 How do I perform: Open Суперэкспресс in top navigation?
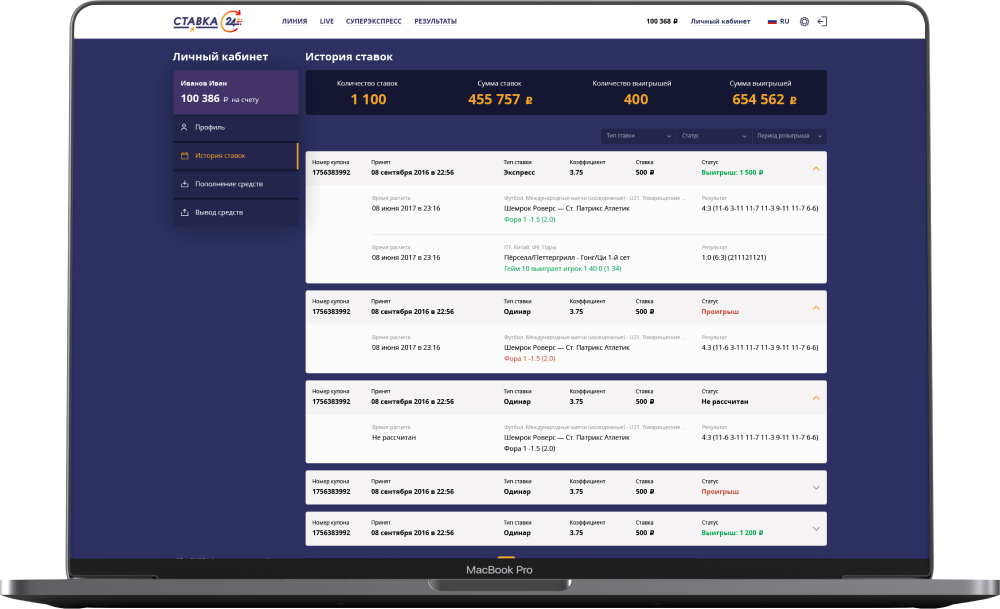coord(374,21)
